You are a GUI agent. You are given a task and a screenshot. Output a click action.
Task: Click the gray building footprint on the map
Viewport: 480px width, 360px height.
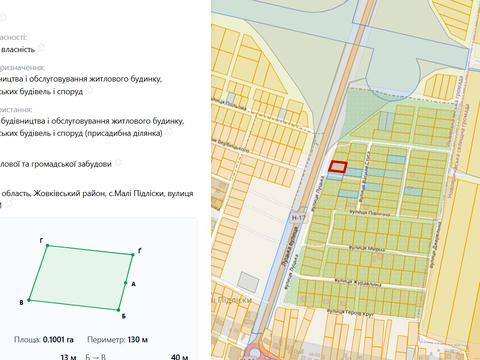[x=249, y=282]
